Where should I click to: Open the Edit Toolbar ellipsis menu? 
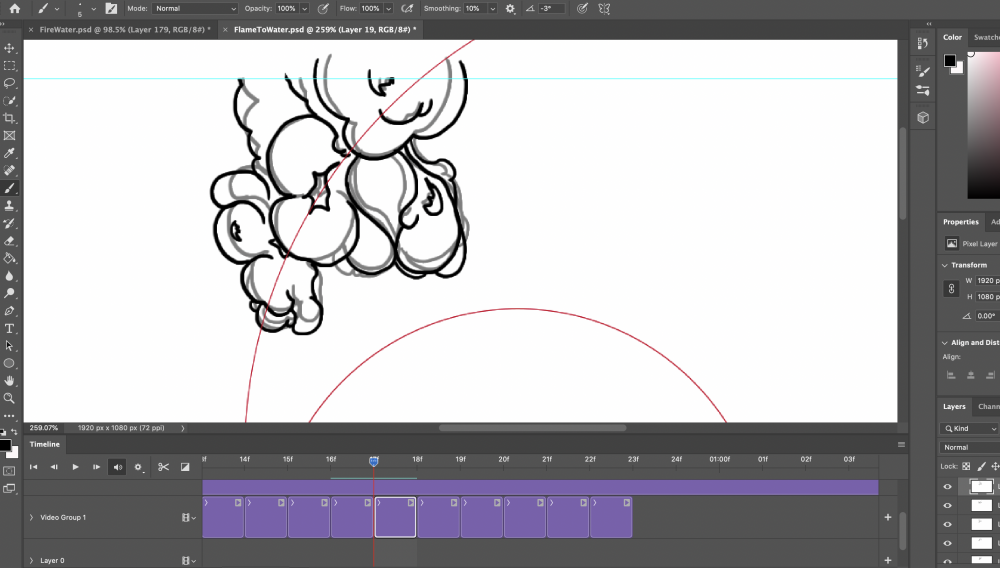[x=10, y=416]
